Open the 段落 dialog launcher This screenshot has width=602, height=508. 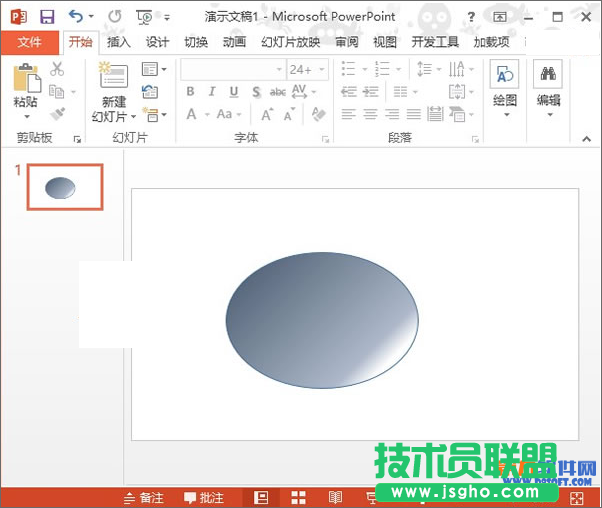[475, 139]
